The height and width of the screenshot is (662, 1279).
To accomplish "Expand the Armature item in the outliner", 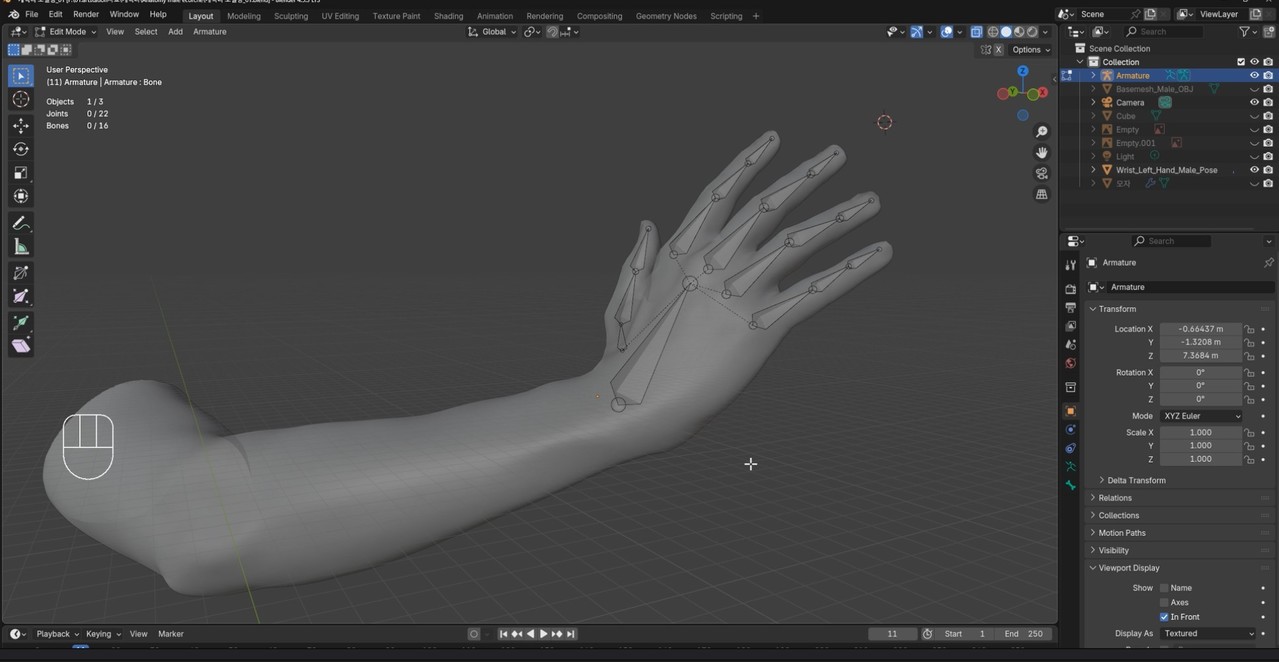I will click(1092, 75).
